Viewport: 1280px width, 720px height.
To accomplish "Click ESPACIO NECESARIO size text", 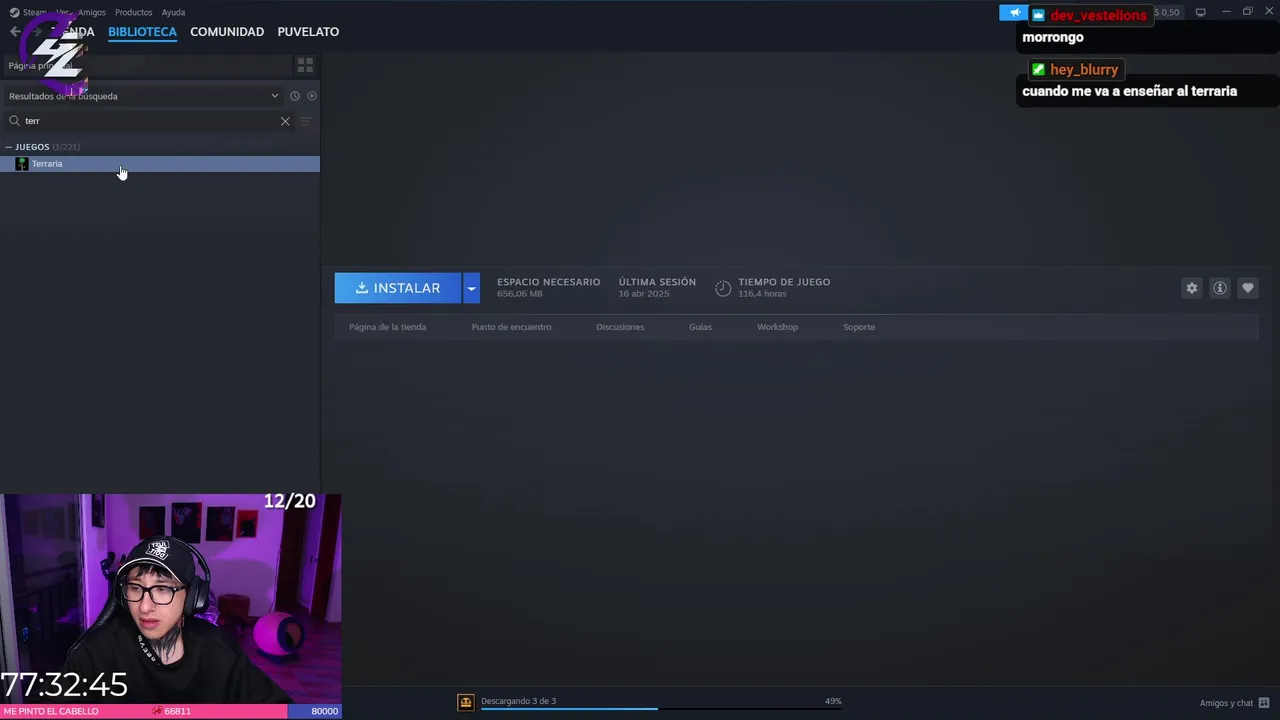I will tap(520, 294).
